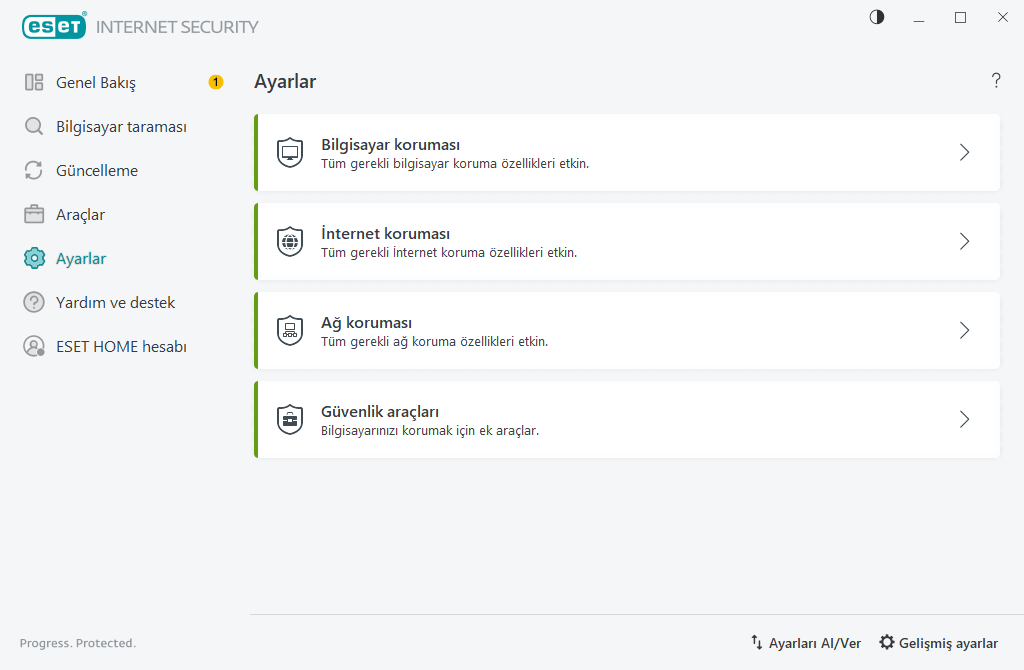Viewport: 1024px width, 670px height.
Task: Click the Yardım ve destek question icon
Action: pos(34,302)
